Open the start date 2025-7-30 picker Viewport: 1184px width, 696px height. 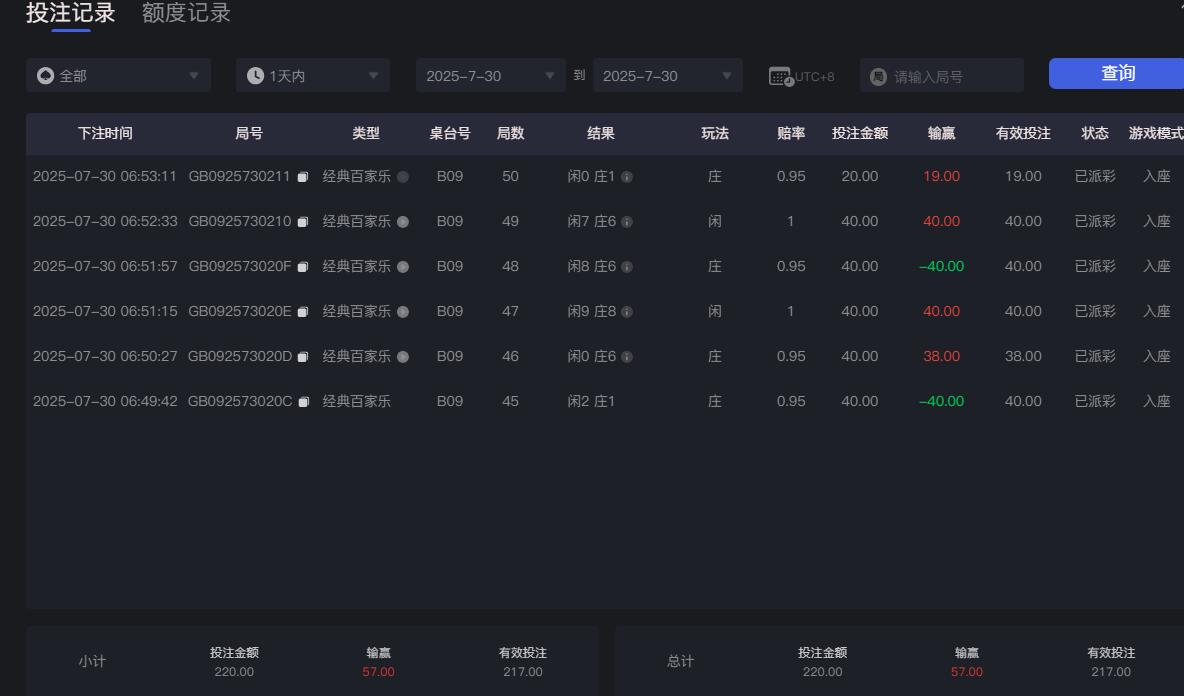point(490,75)
